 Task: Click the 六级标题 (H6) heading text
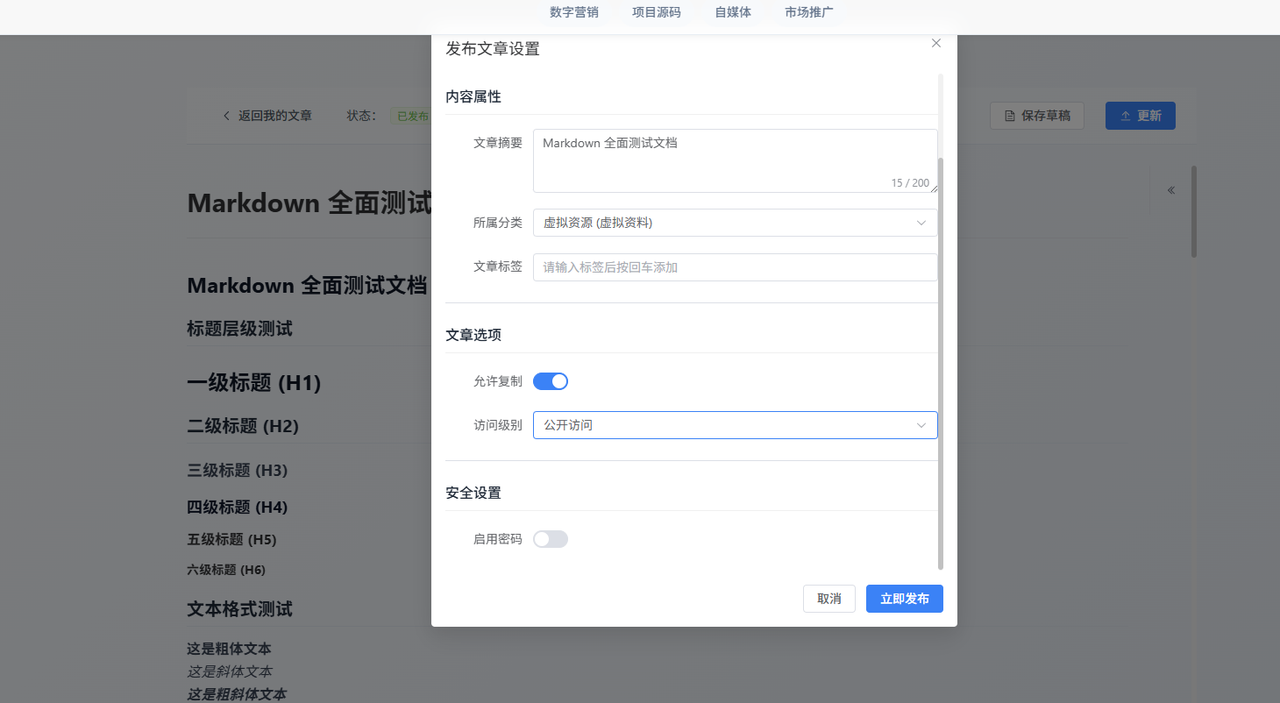(226, 570)
